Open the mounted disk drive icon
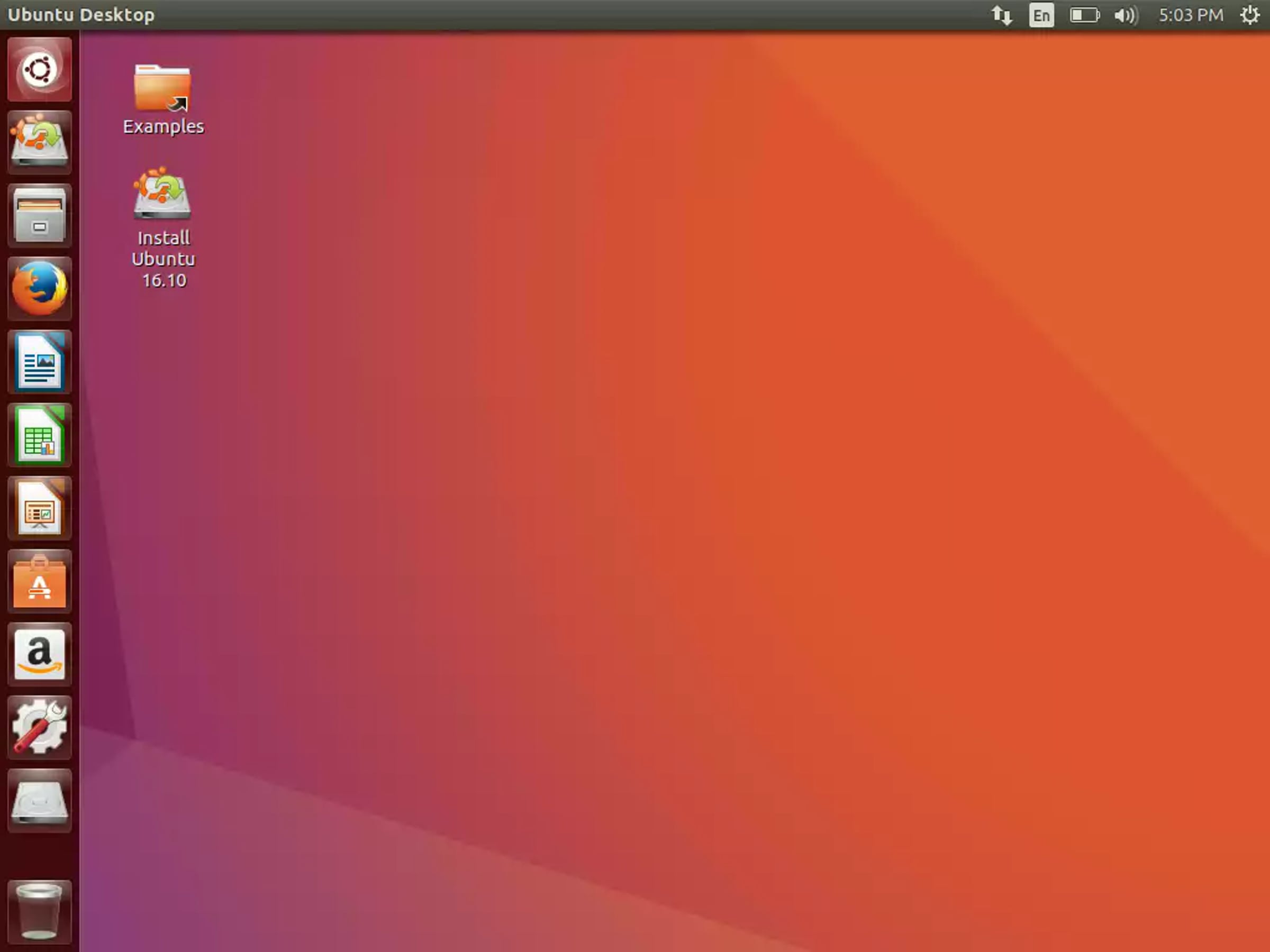1270x952 pixels. [x=40, y=801]
